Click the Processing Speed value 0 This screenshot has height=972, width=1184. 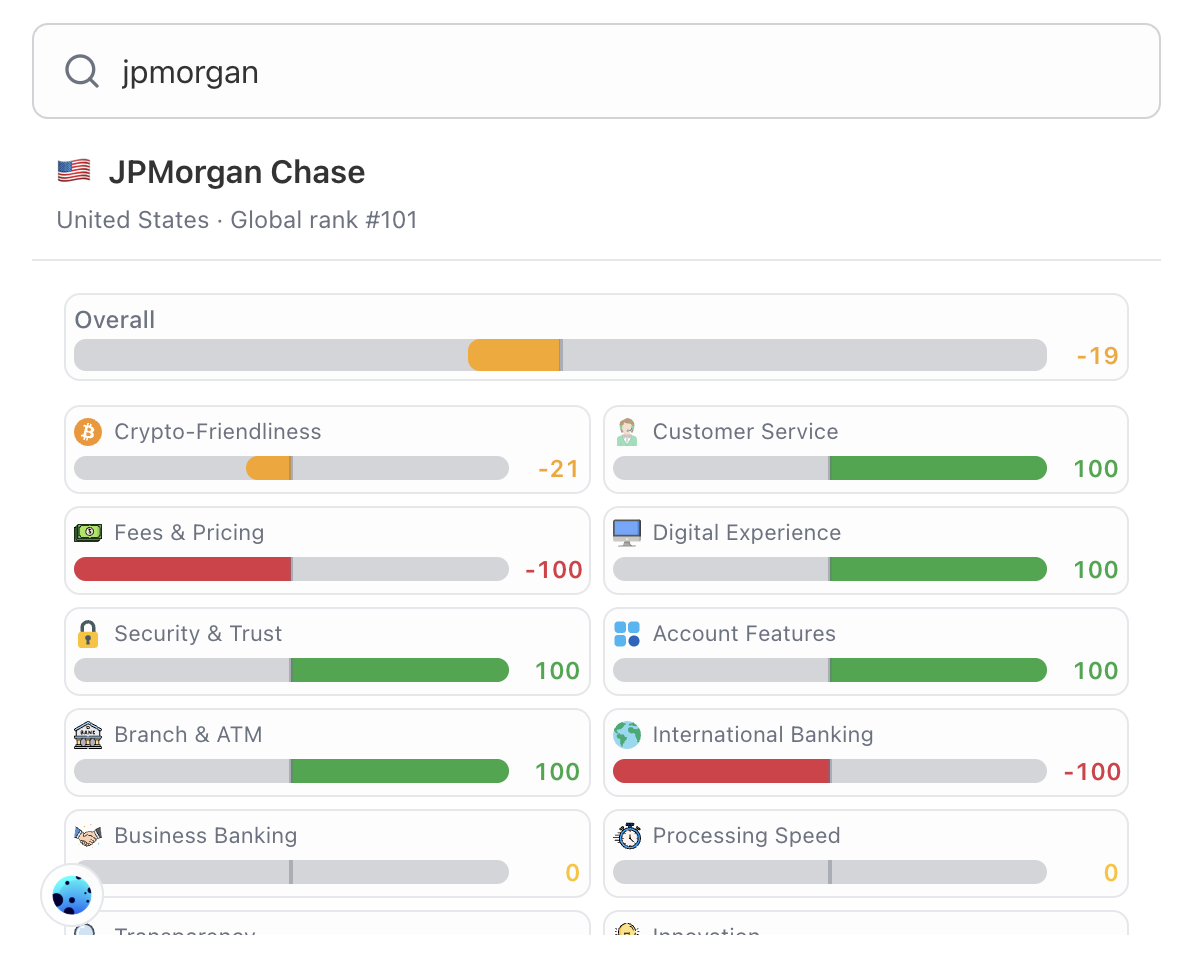[1111, 872]
